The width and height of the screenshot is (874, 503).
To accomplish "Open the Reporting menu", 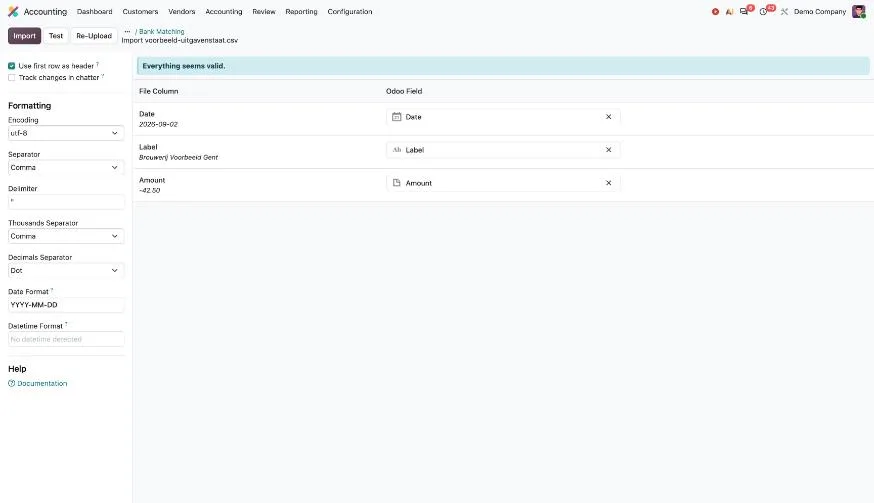I will click(x=301, y=12).
